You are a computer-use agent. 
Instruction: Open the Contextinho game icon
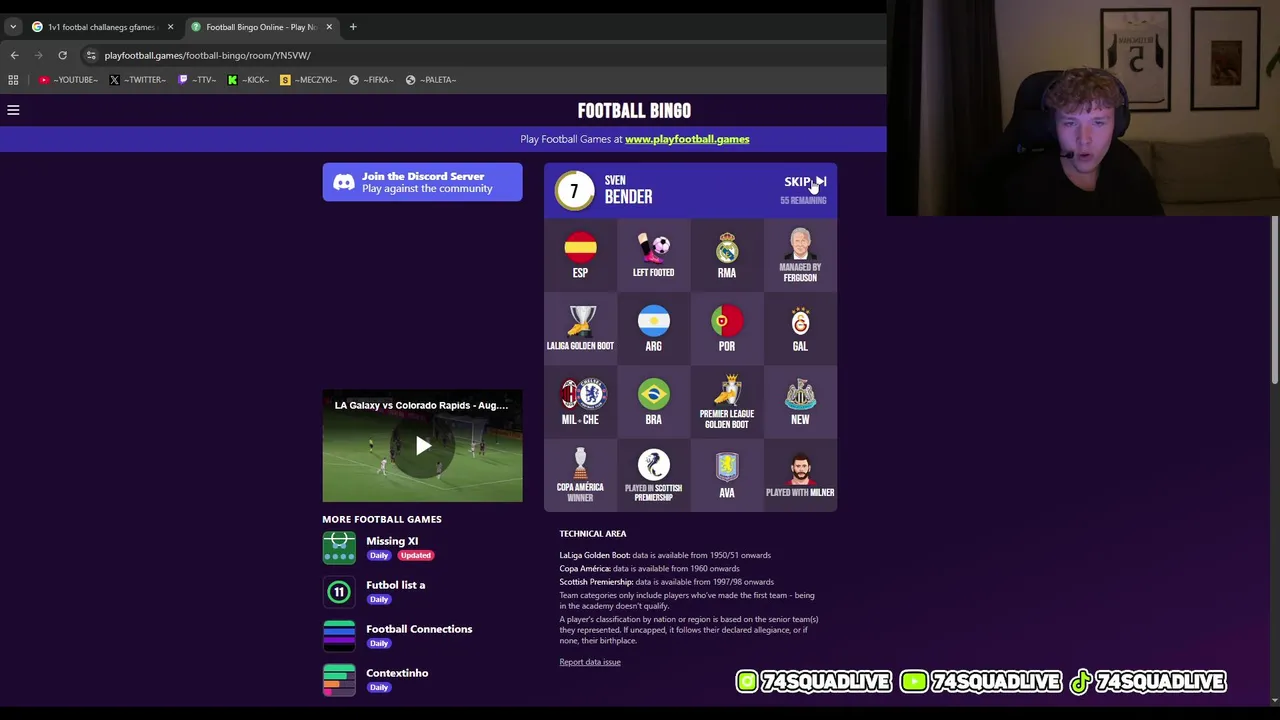[339, 680]
